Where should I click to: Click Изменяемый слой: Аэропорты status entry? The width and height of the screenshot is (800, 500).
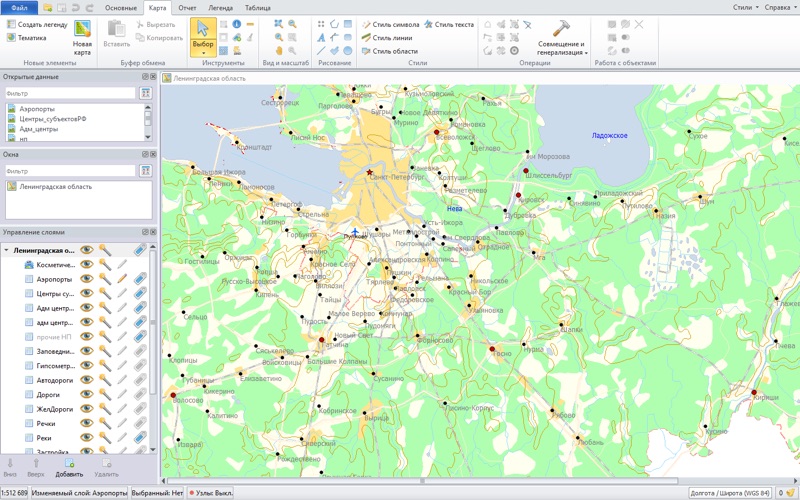point(79,493)
